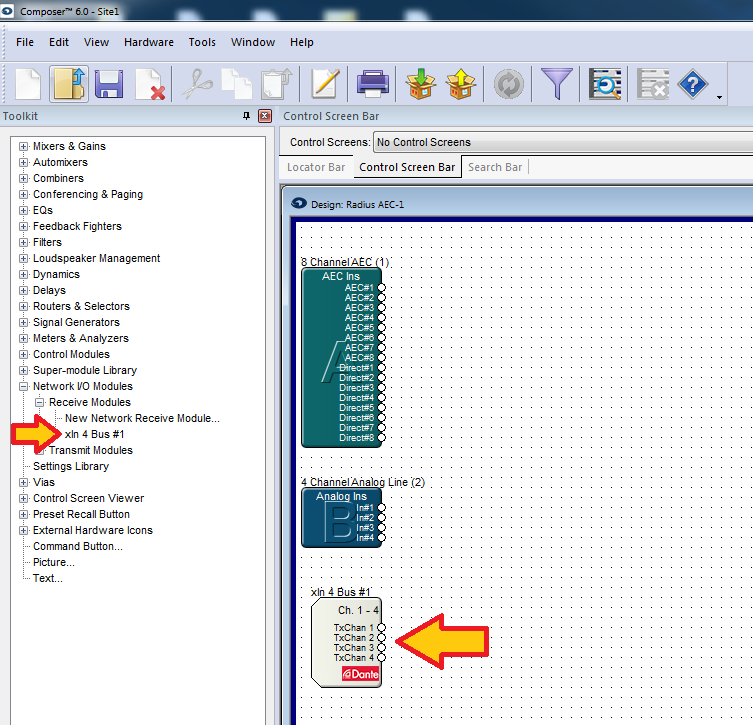The image size is (753, 725).
Task: Expand the Automixers node
Action: tap(23, 162)
